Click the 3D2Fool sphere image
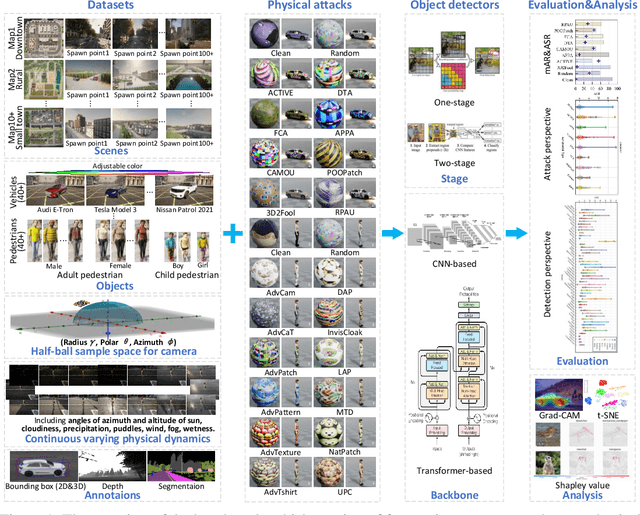 266,190
